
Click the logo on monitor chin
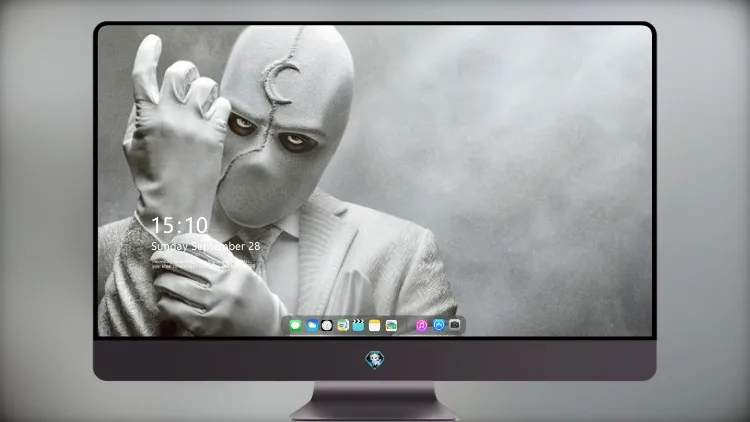(x=375, y=360)
